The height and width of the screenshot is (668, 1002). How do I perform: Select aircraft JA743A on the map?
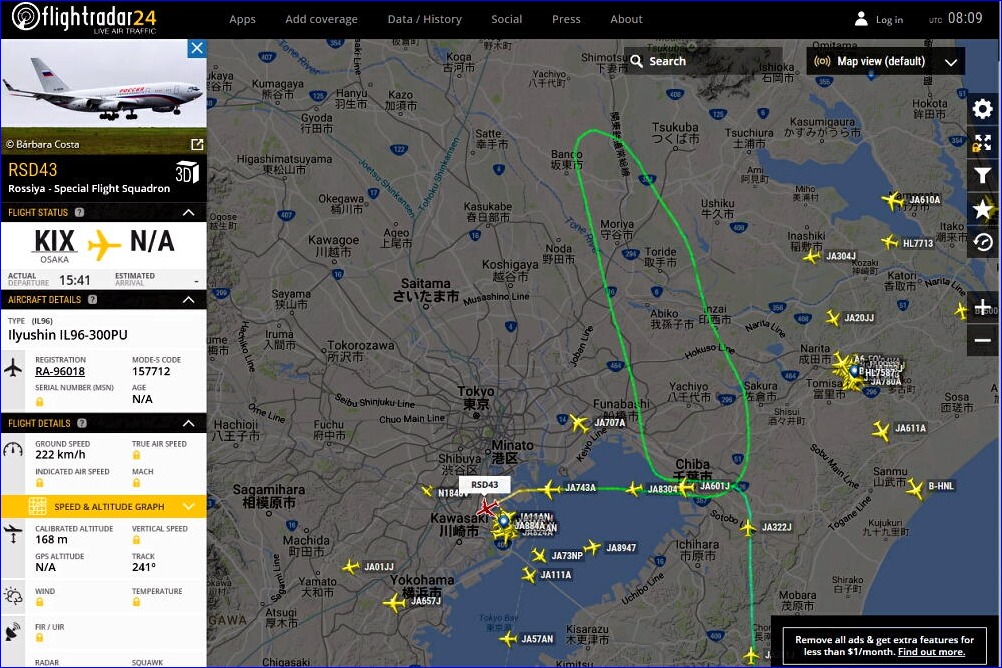point(549,490)
